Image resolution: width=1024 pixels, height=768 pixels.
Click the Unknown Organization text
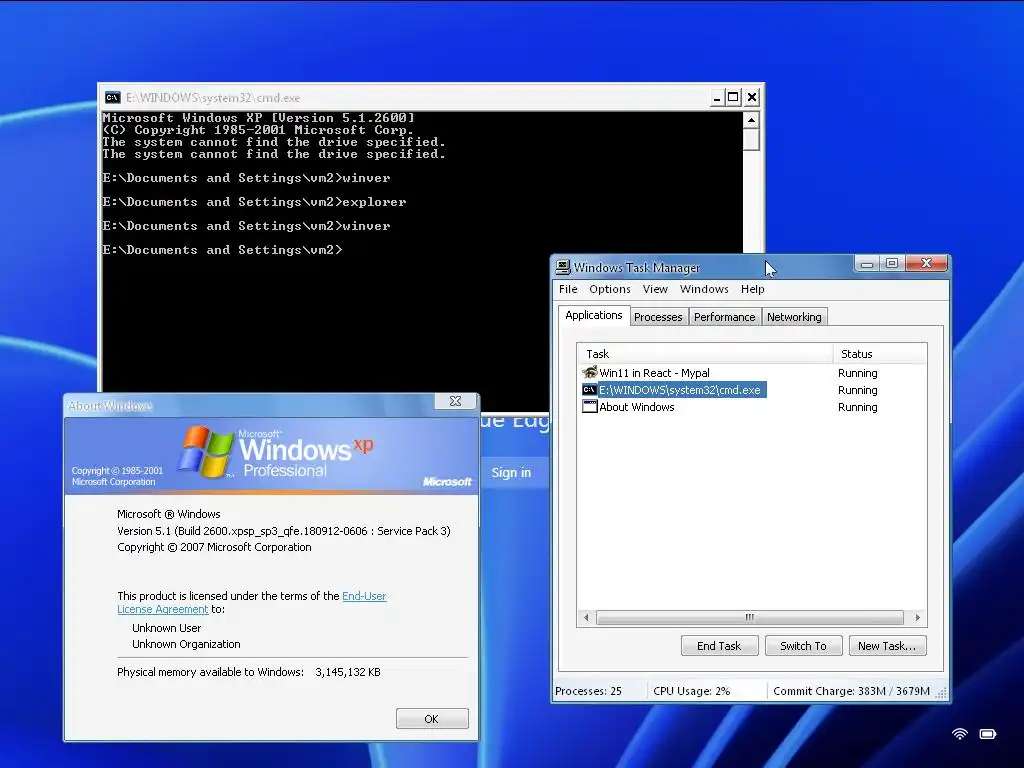[186, 644]
